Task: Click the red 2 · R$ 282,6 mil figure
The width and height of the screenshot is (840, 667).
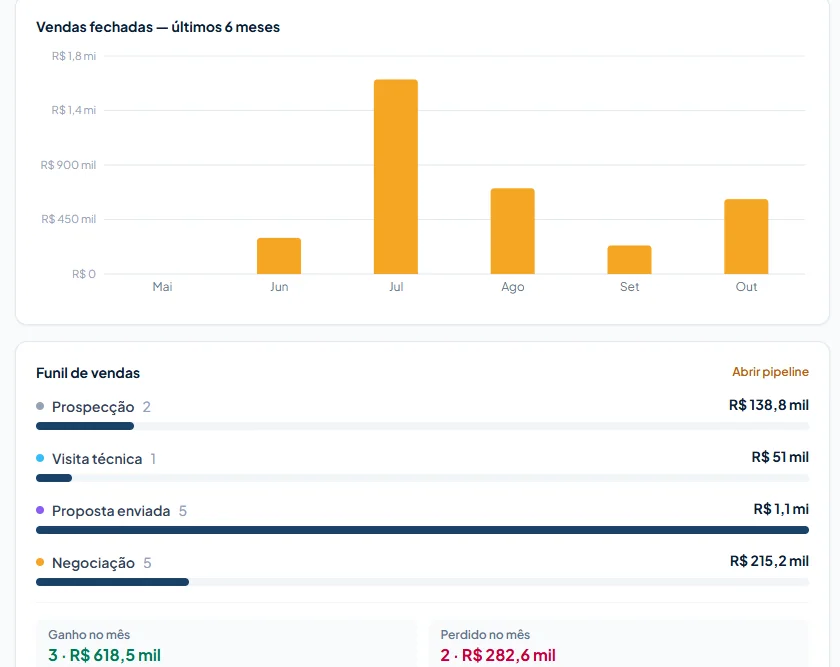Action: [x=498, y=655]
